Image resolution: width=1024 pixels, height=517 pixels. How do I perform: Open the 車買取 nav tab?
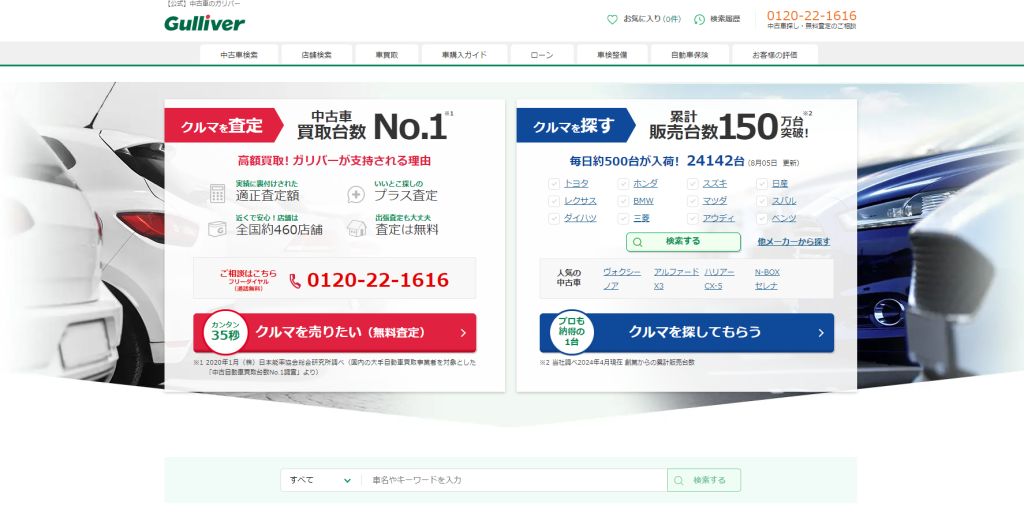coord(387,55)
